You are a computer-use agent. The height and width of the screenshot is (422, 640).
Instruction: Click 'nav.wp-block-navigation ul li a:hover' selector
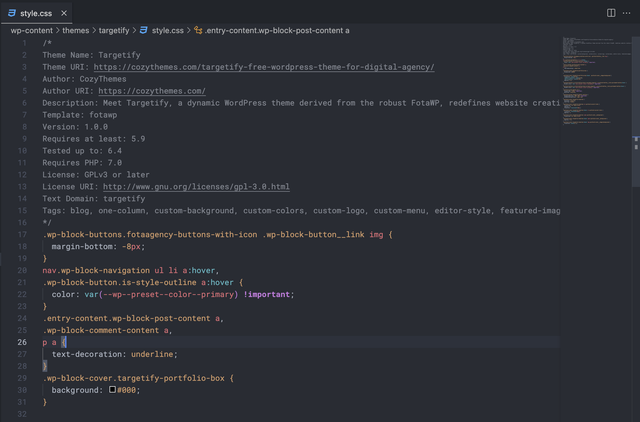tap(131, 271)
